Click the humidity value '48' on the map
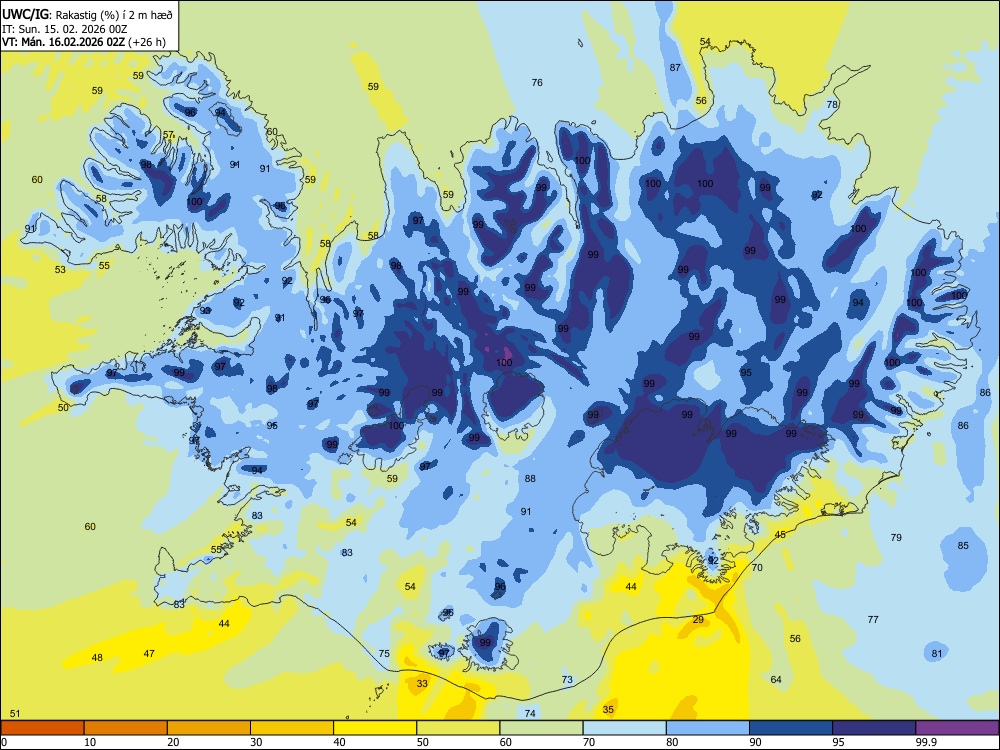The image size is (1000, 750). (97, 657)
